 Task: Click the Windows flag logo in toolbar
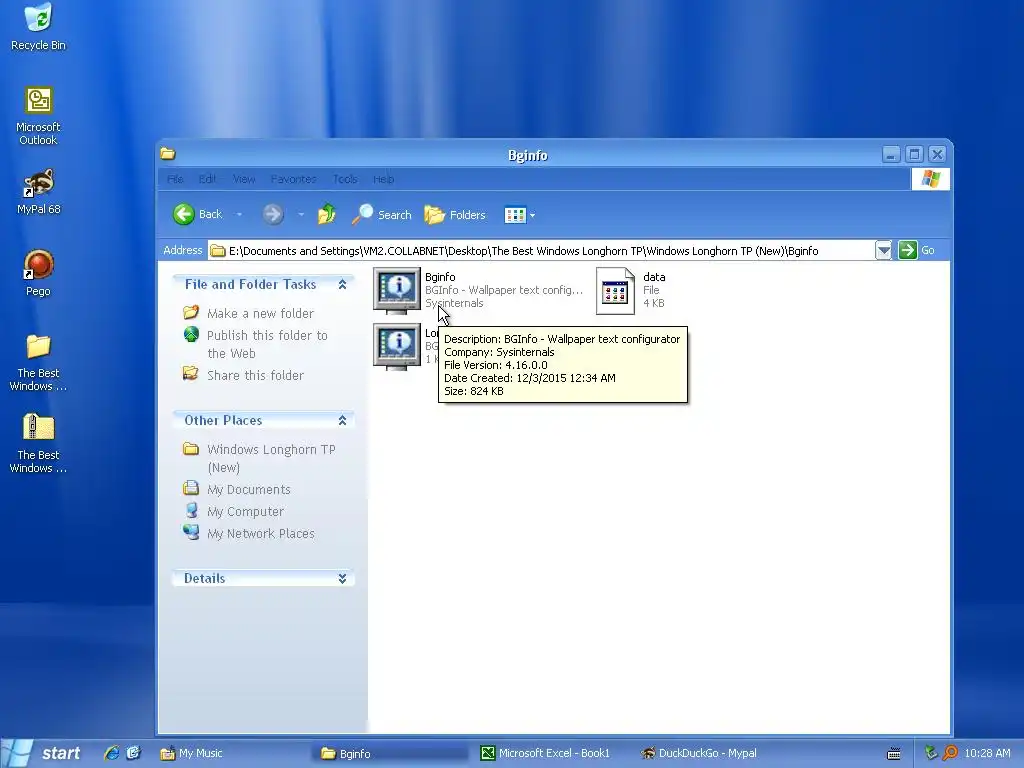931,179
